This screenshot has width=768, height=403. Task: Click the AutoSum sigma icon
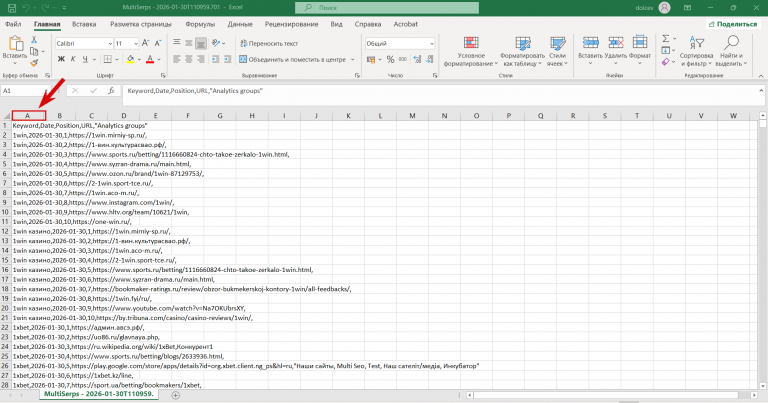pyautogui.click(x=666, y=39)
